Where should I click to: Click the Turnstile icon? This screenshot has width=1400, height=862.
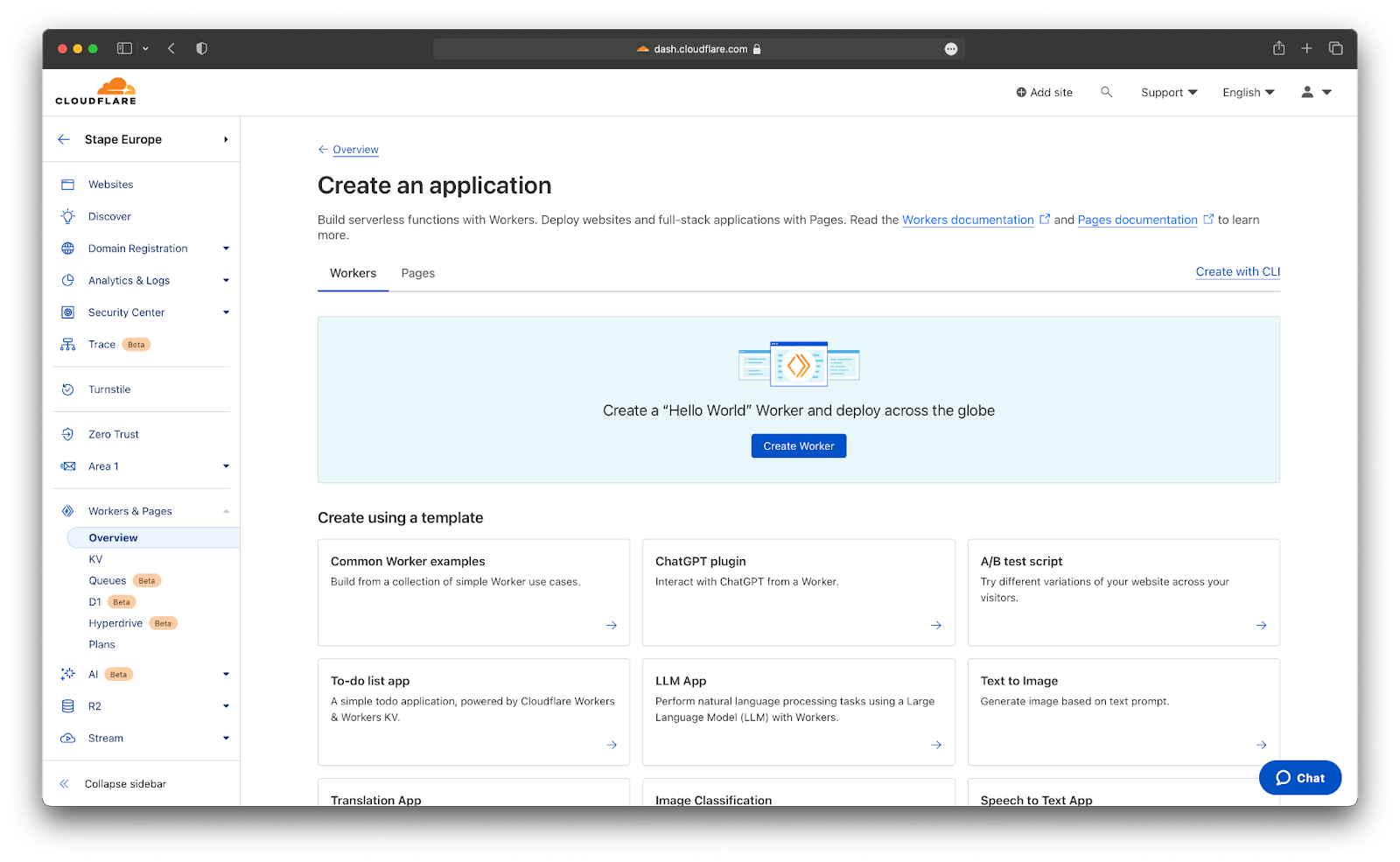67,389
